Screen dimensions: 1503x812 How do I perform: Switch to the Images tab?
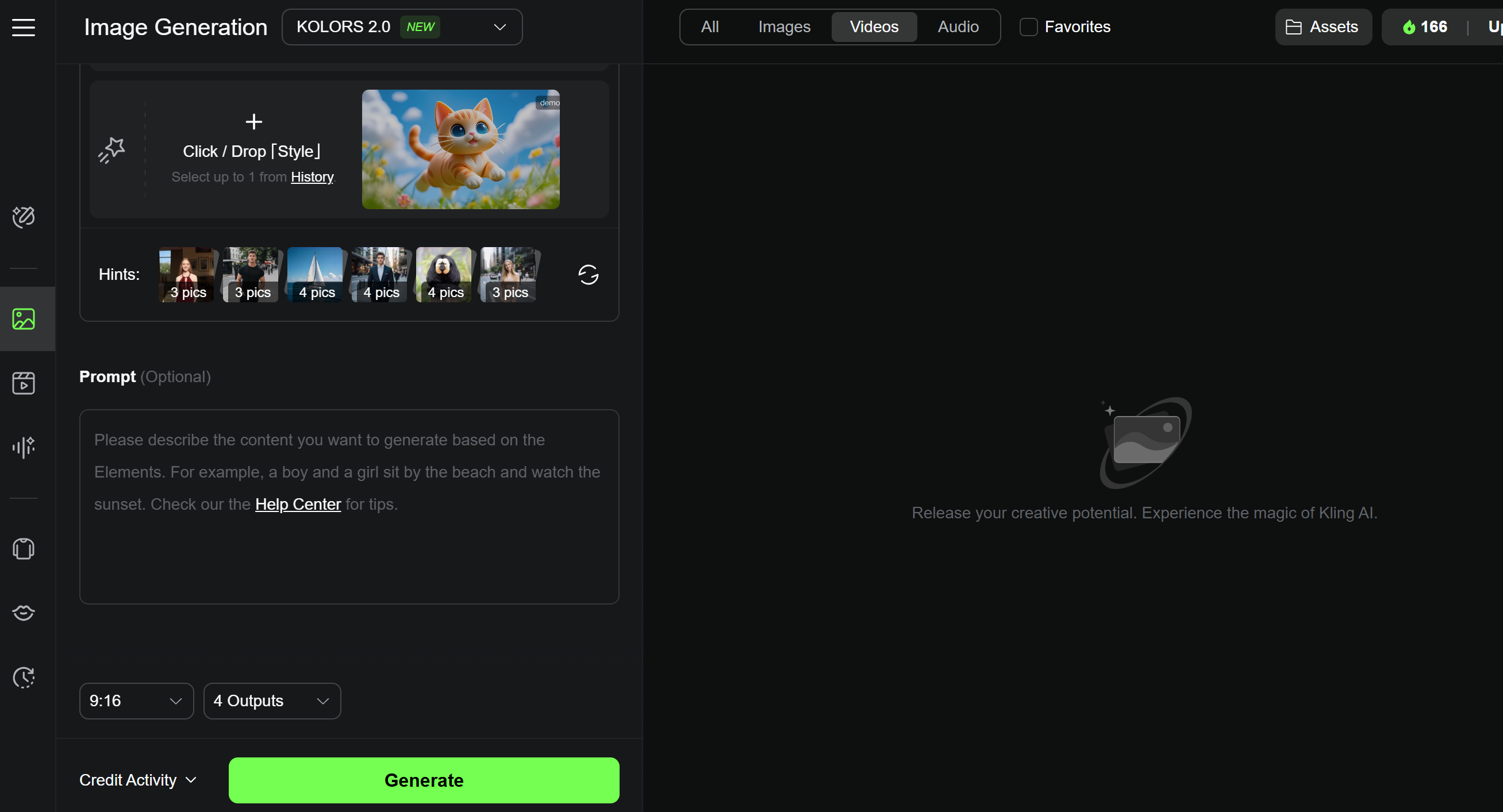[784, 27]
